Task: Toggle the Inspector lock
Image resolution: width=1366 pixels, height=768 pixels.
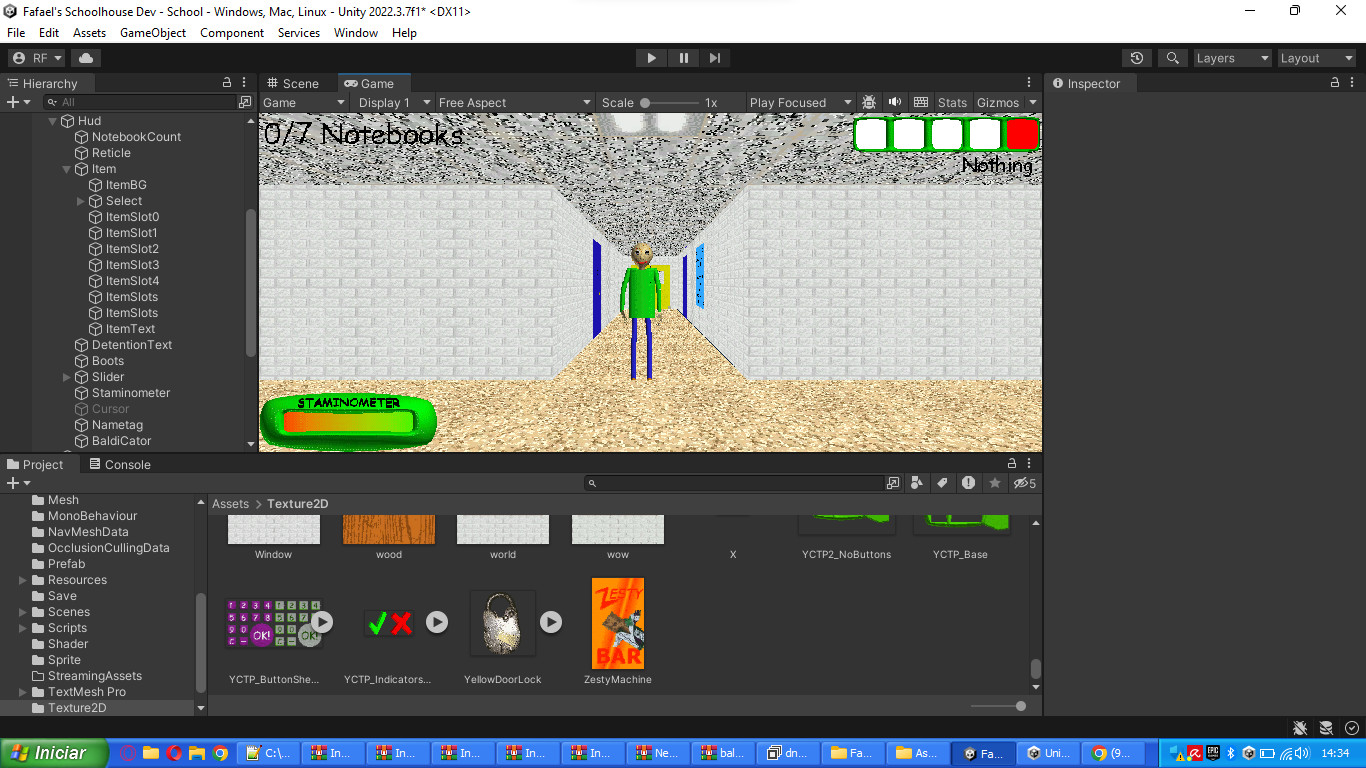Action: 1336,83
